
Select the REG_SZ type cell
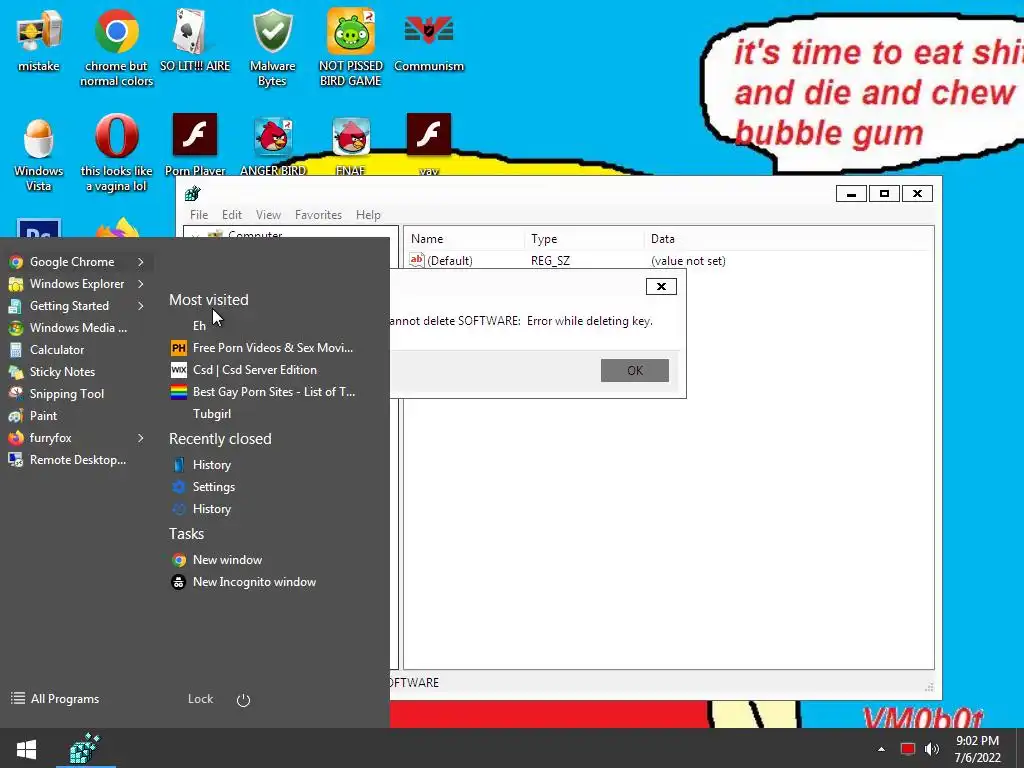click(551, 261)
